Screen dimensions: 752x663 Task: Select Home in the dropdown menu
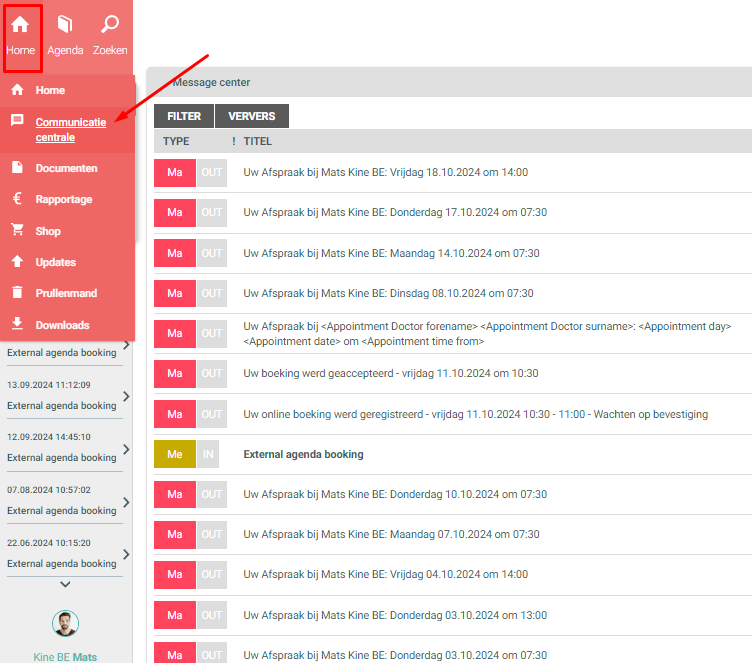(50, 90)
